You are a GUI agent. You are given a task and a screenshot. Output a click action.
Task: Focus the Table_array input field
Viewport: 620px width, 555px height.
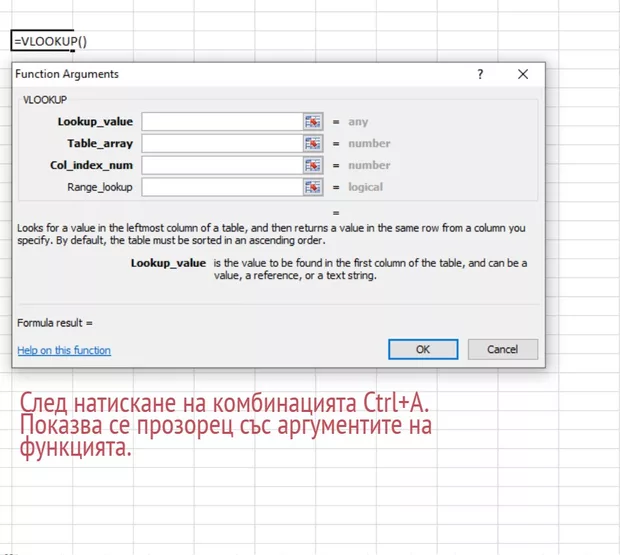(x=222, y=143)
